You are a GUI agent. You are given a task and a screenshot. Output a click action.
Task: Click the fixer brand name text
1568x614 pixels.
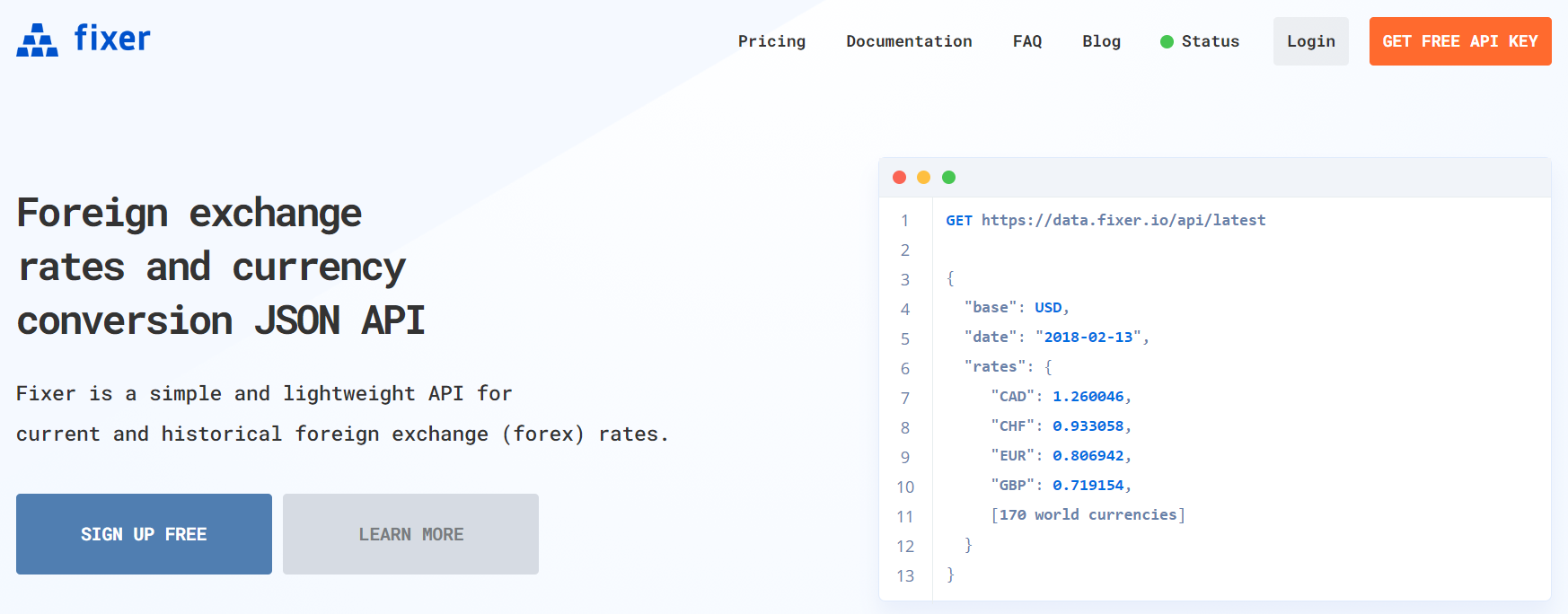[x=112, y=39]
